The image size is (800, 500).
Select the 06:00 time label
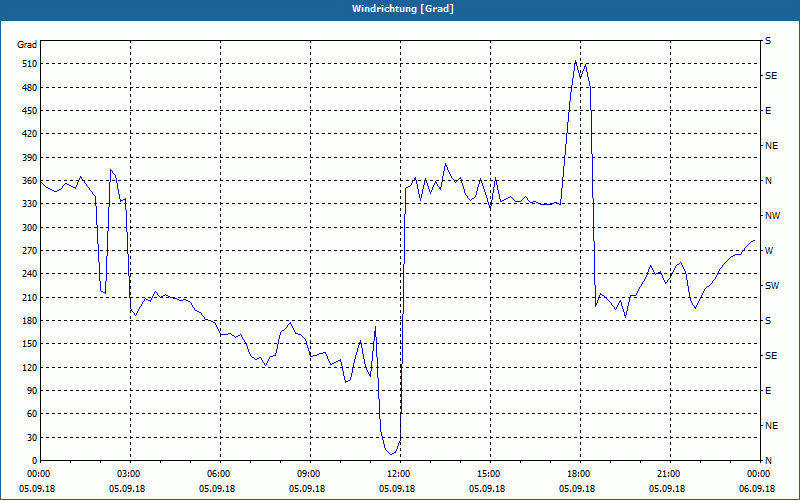click(220, 474)
